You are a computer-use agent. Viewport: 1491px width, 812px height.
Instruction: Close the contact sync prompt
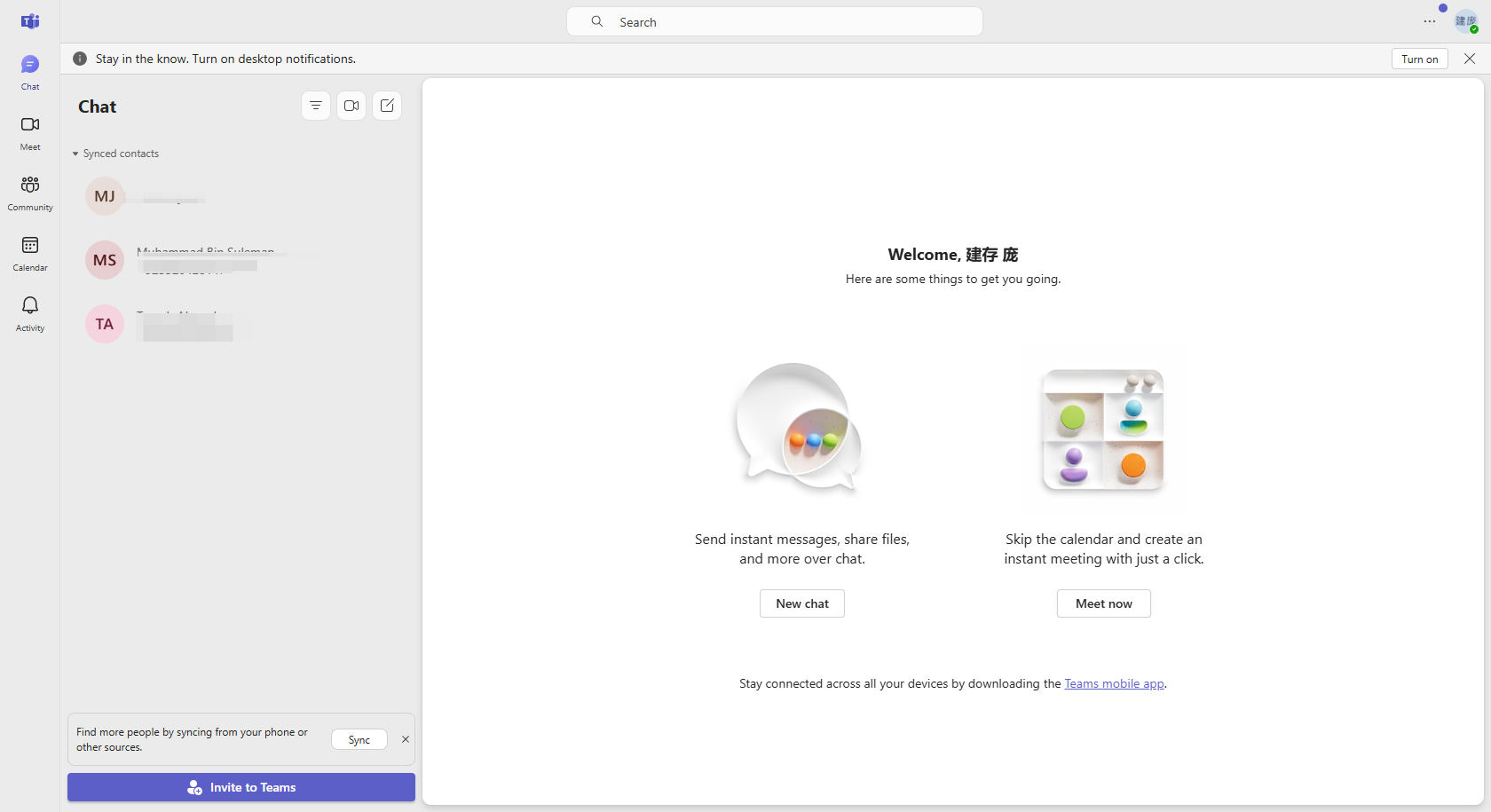406,739
